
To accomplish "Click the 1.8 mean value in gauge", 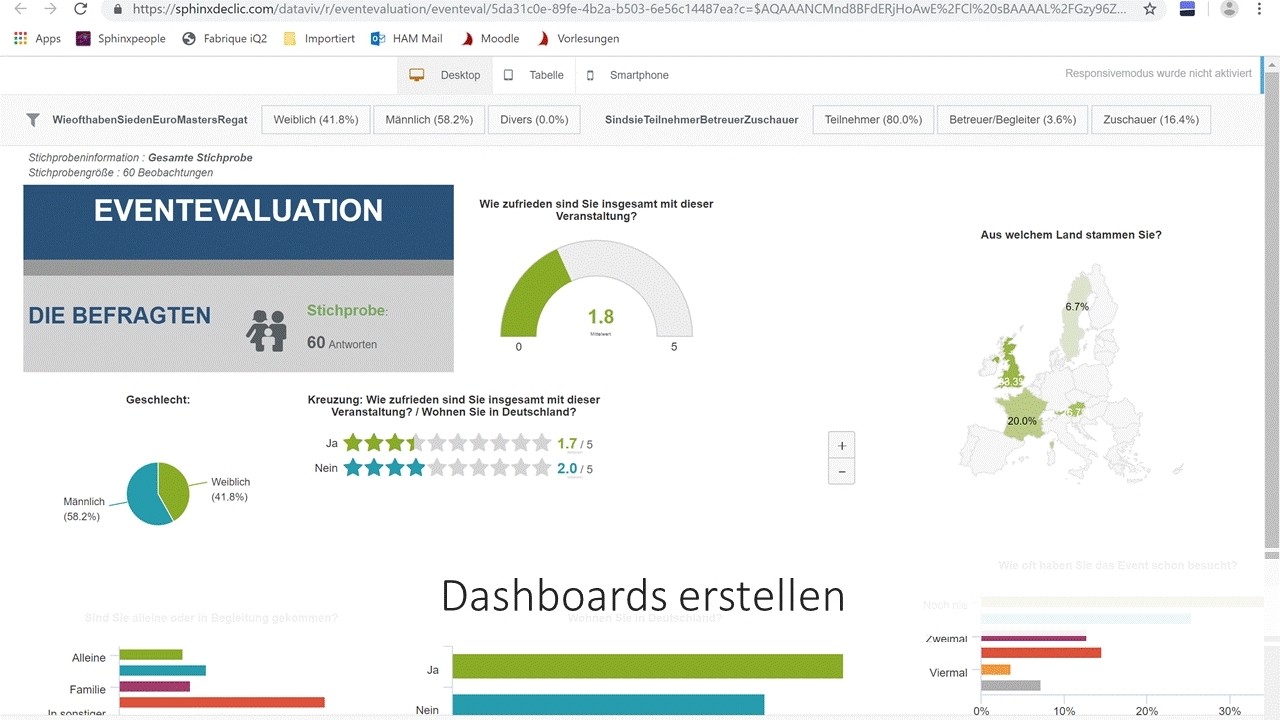I will tap(601, 317).
